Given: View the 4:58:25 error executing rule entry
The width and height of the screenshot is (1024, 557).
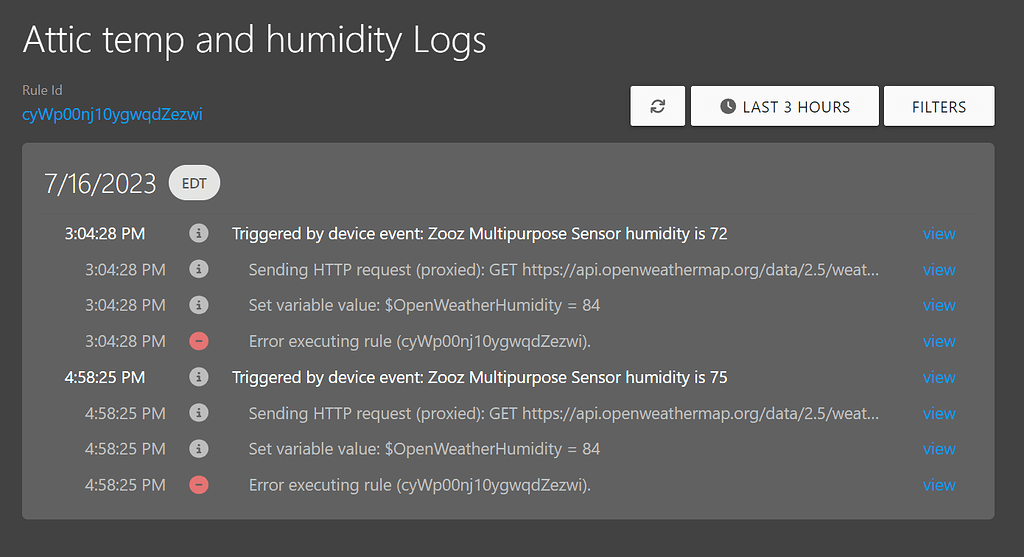Looking at the screenshot, I should (938, 485).
